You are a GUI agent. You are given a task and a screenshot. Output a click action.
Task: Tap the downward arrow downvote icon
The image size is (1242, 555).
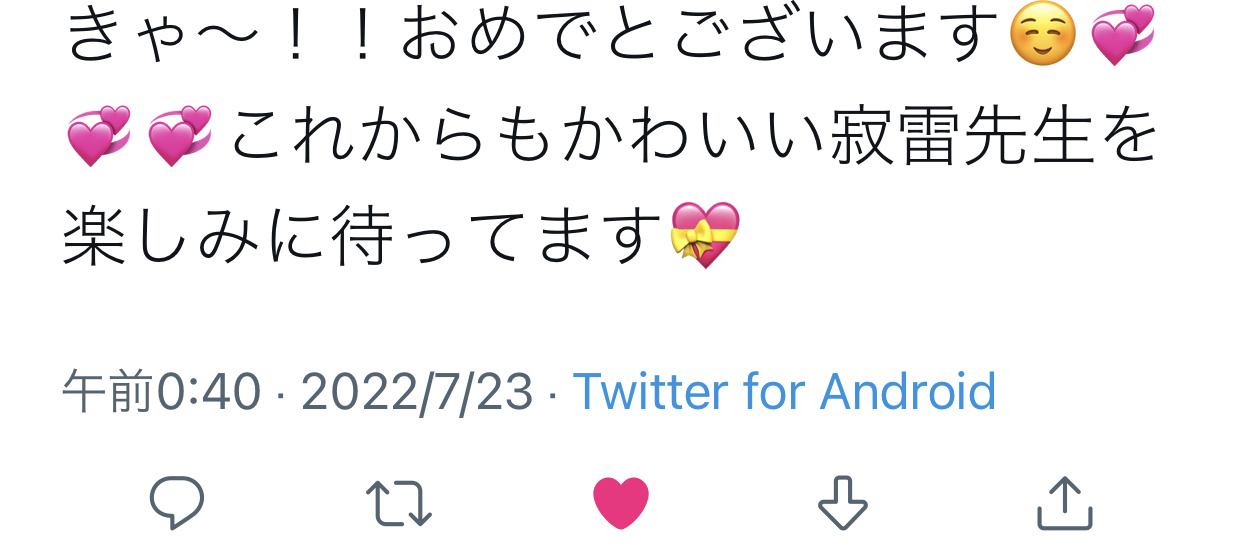click(x=842, y=502)
